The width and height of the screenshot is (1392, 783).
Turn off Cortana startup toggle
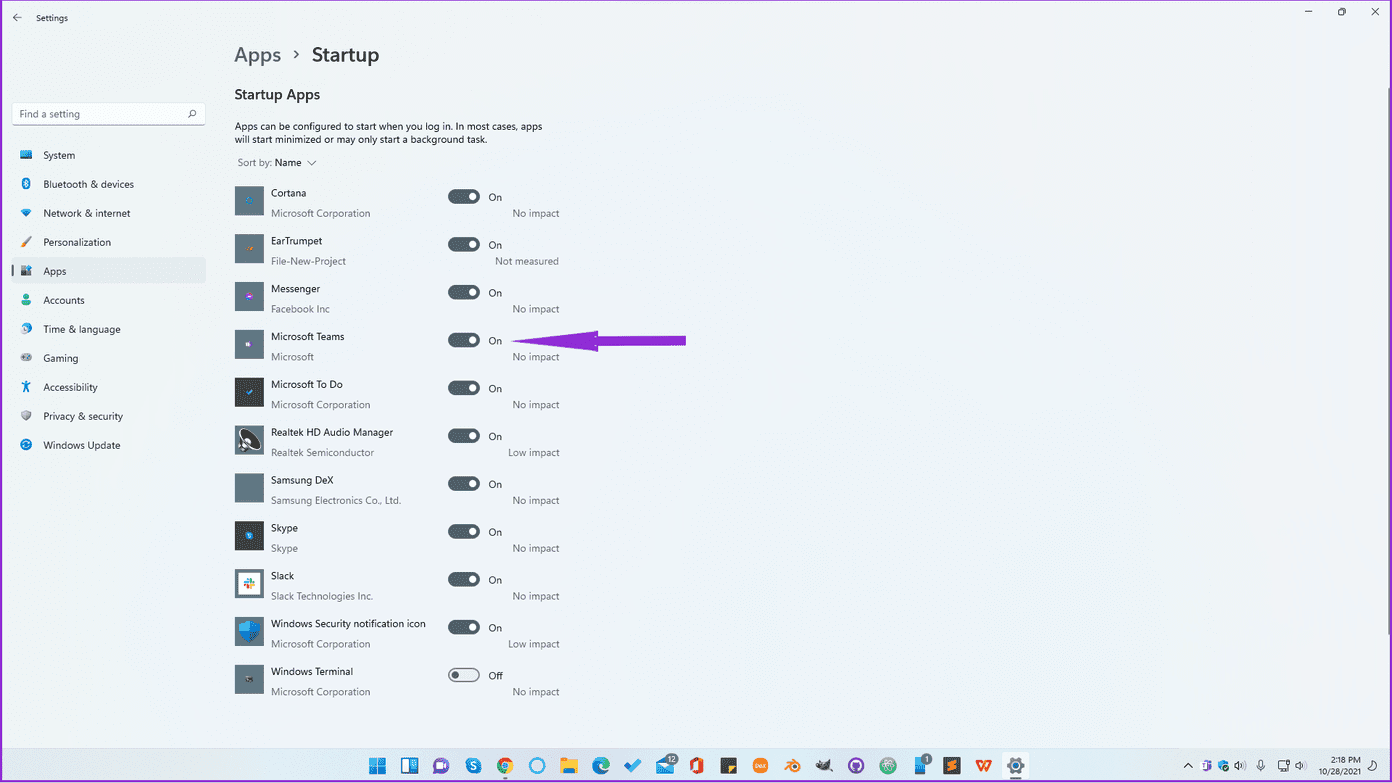point(464,197)
